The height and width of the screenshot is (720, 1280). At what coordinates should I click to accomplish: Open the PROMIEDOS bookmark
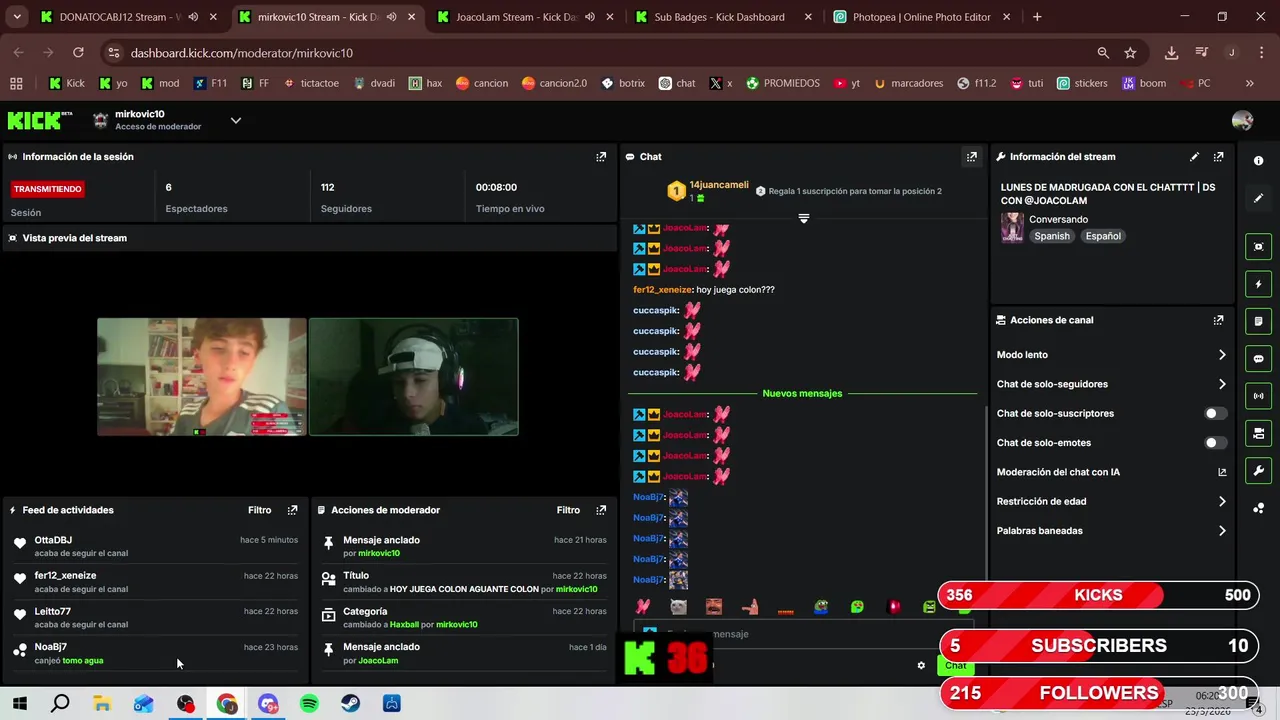(x=782, y=83)
